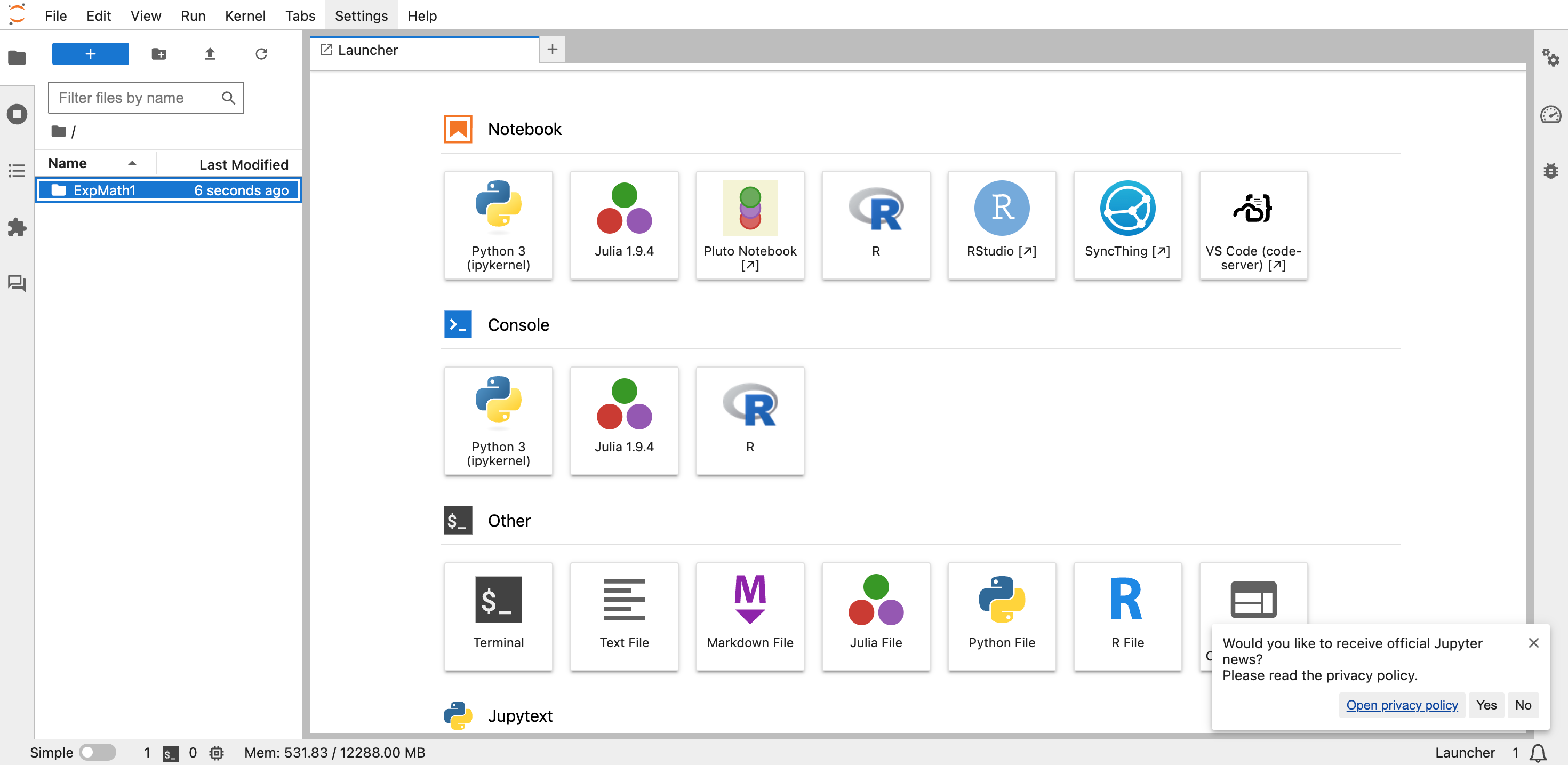Add a new tab next to Launcher
Image resolution: width=1568 pixels, height=765 pixels.
552,49
